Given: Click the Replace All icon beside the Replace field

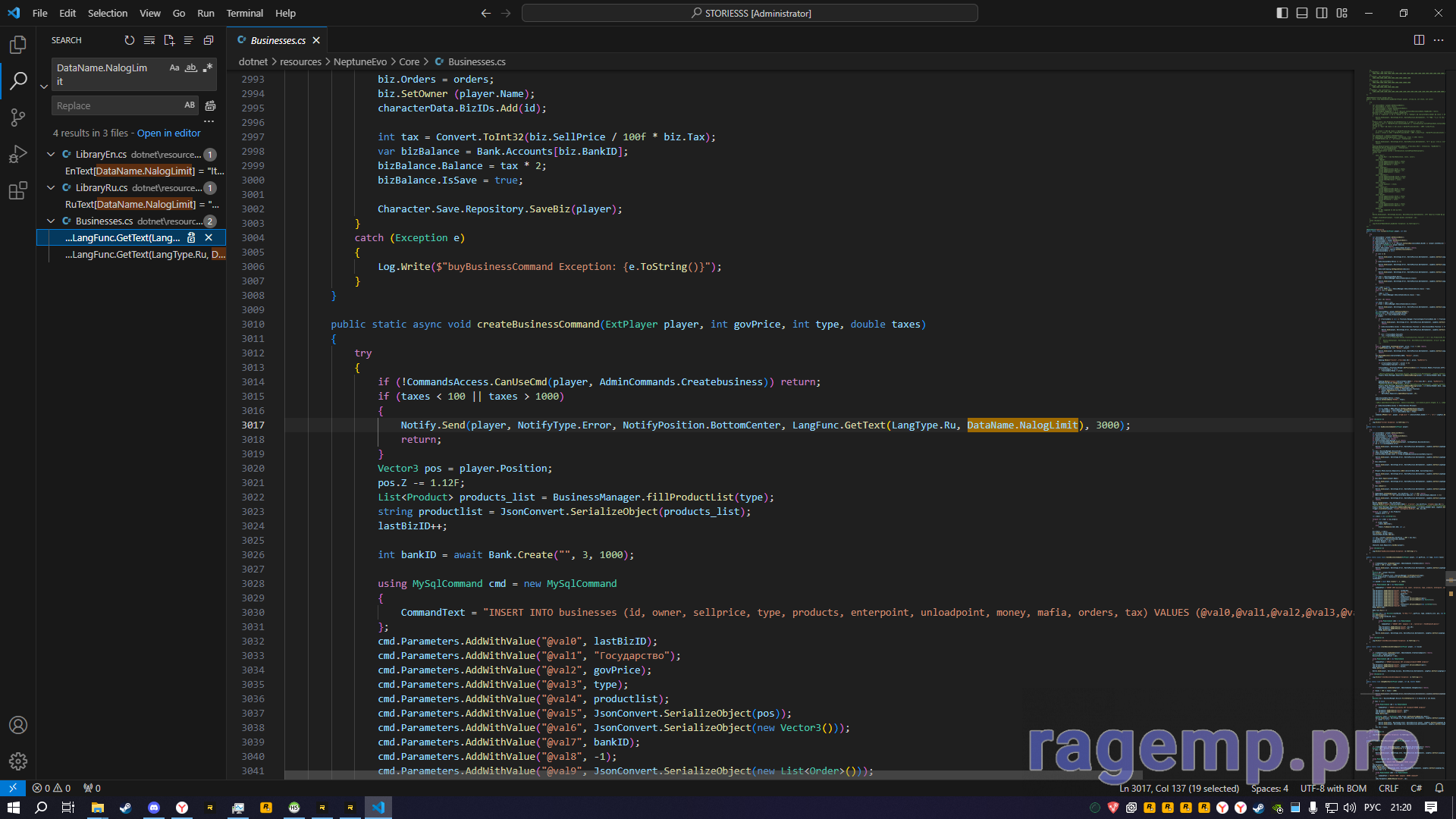Looking at the screenshot, I should (x=211, y=105).
